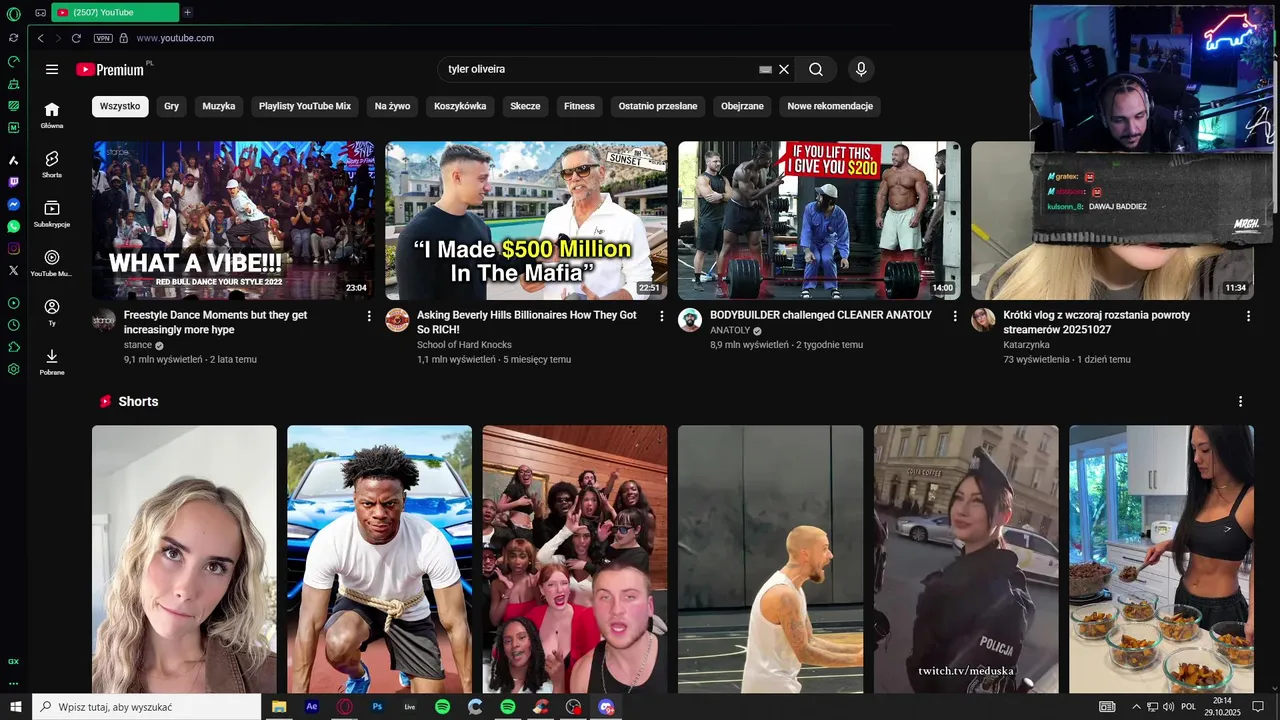Image resolution: width=1280 pixels, height=720 pixels.
Task: Click the Windows taskbar search box
Action: tap(147, 707)
